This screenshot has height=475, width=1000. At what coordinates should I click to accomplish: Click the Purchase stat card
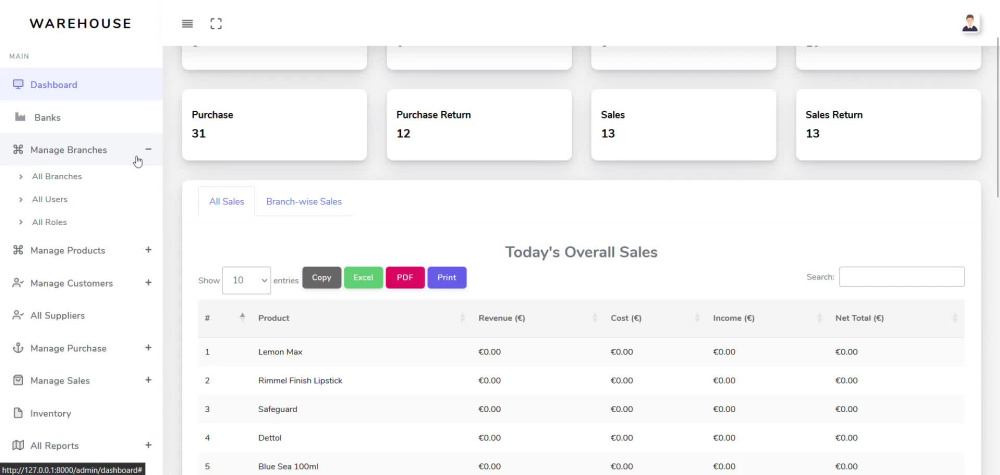click(x=274, y=124)
